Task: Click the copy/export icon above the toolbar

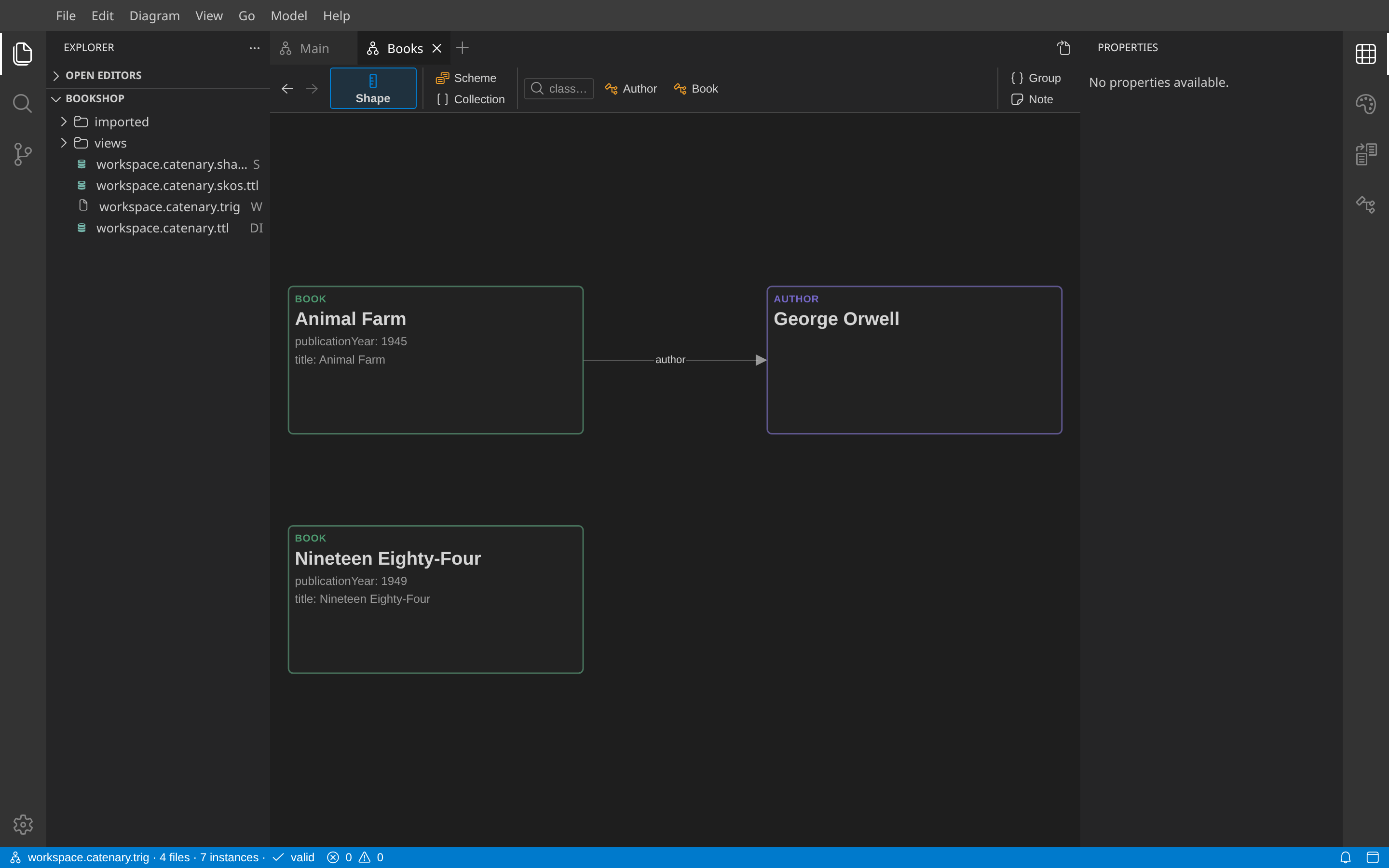Action: coord(1063,48)
